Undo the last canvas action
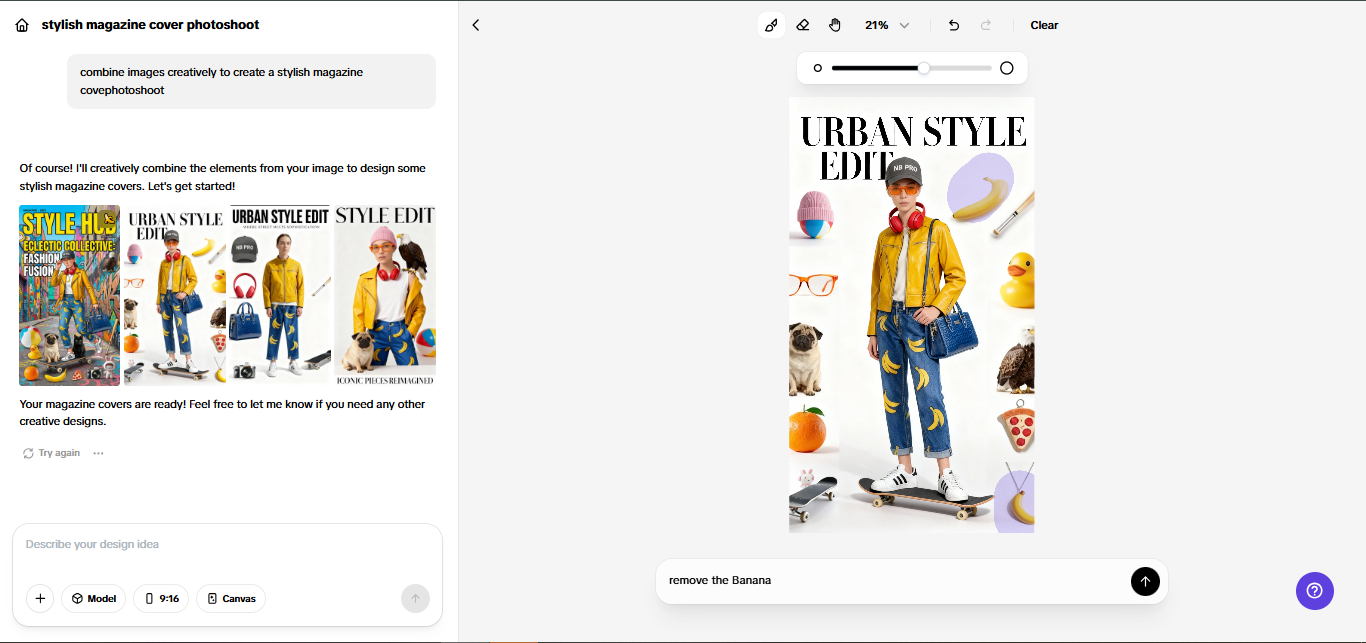The width and height of the screenshot is (1366, 643). pyautogui.click(x=954, y=25)
